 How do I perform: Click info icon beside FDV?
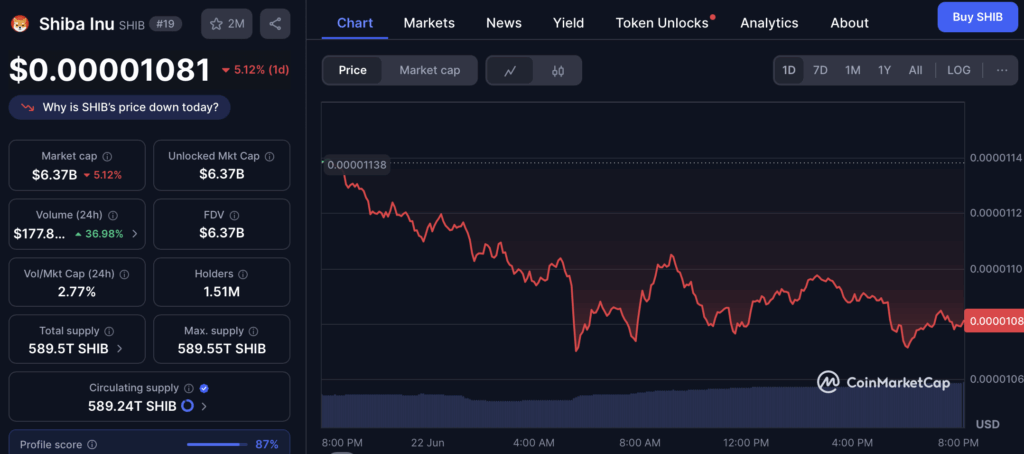click(x=234, y=215)
